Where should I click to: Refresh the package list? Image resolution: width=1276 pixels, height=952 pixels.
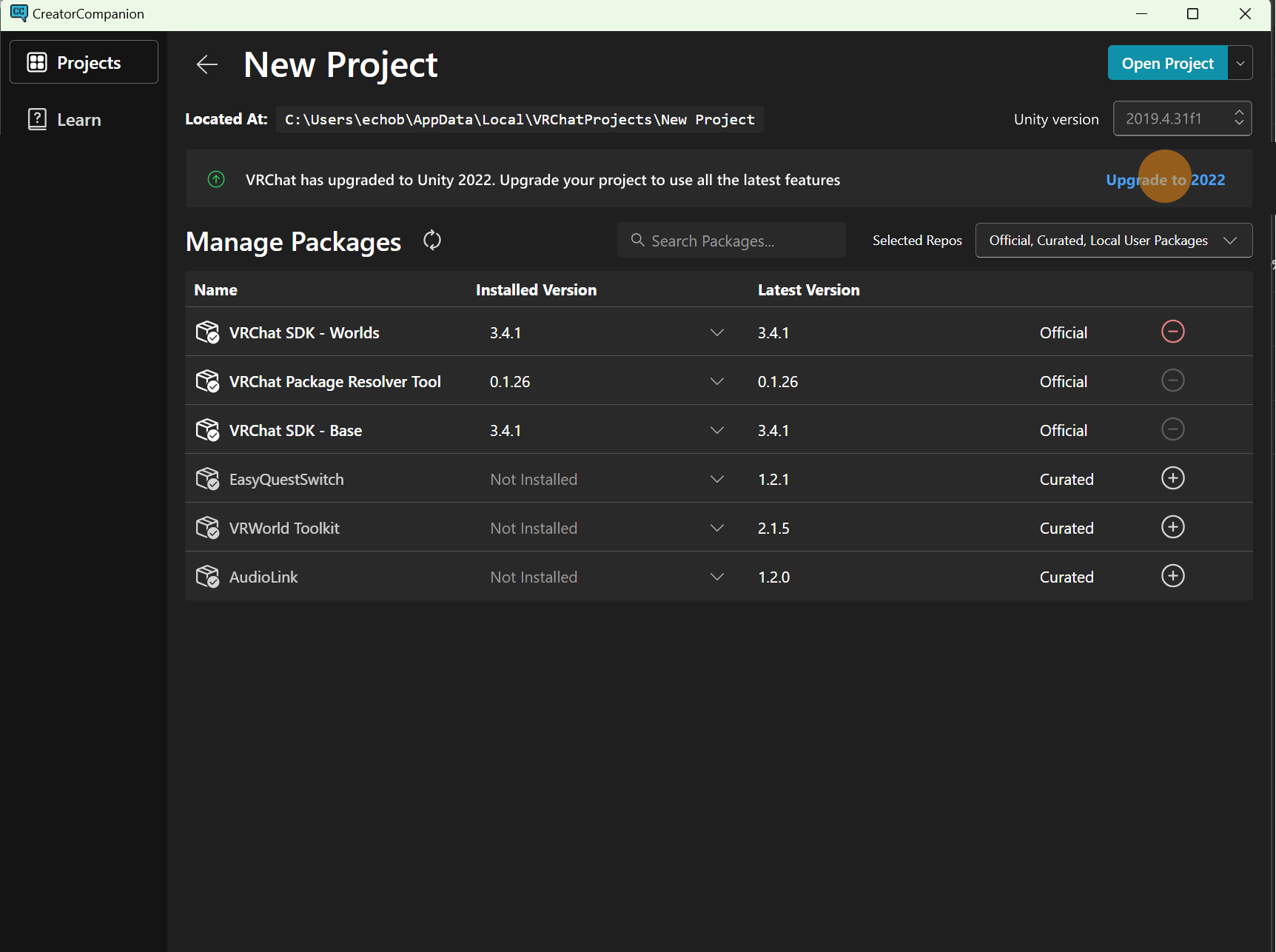pos(432,240)
